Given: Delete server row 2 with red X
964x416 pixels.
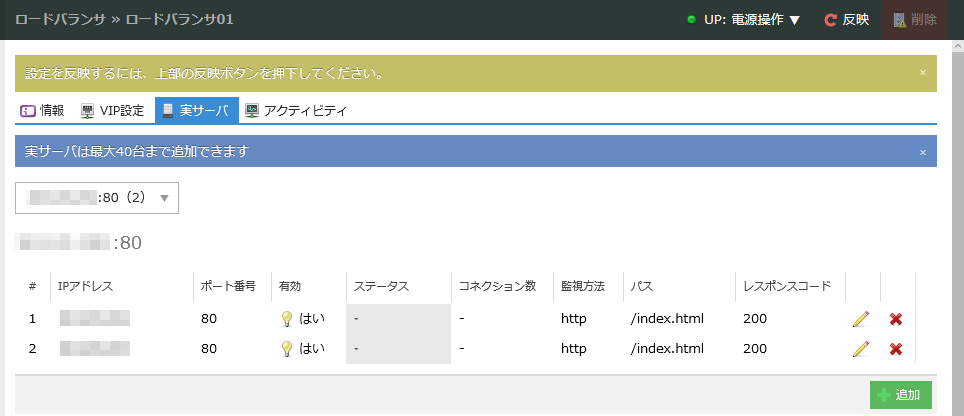Looking at the screenshot, I should tap(896, 349).
